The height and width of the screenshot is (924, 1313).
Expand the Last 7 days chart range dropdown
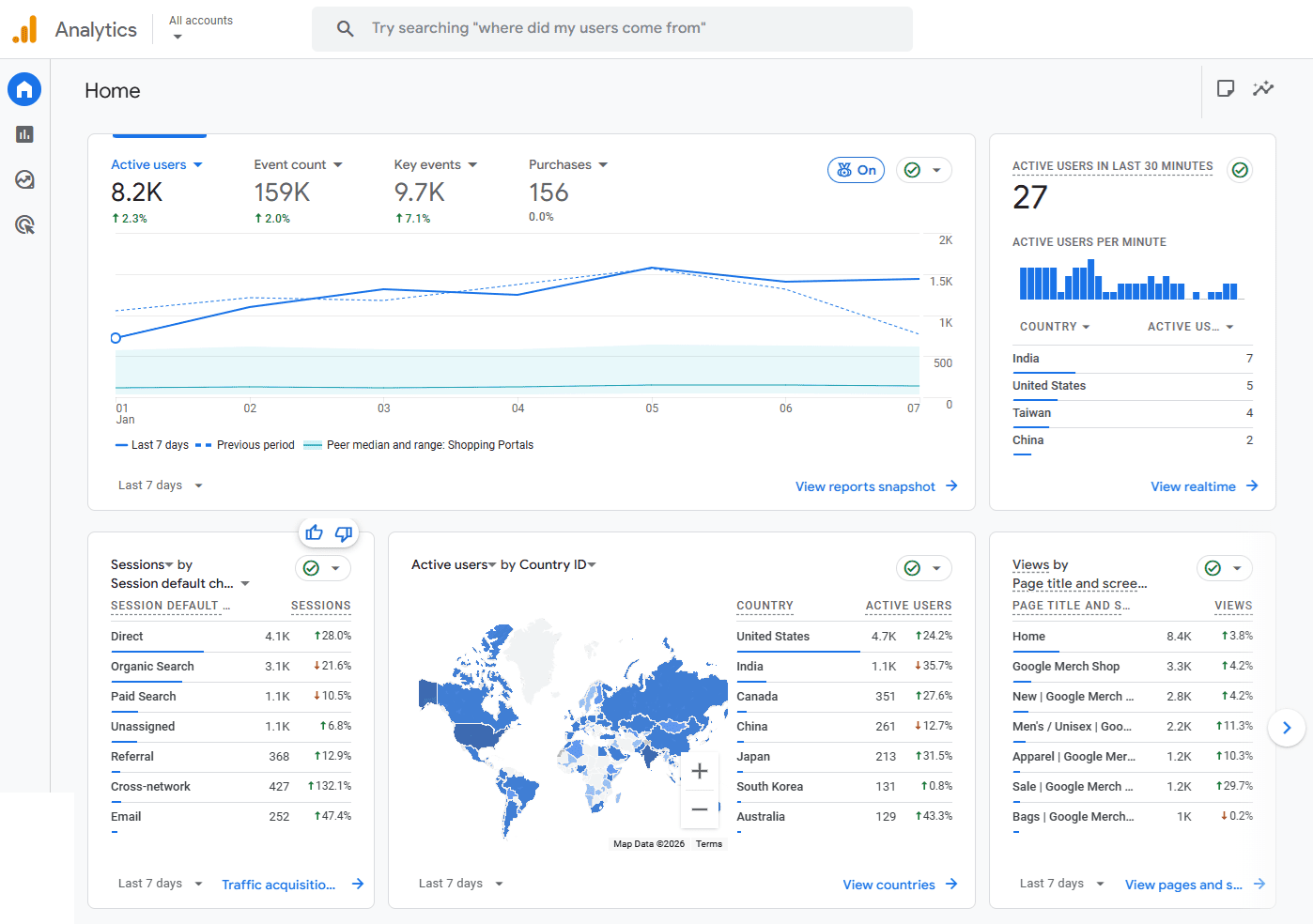(160, 485)
